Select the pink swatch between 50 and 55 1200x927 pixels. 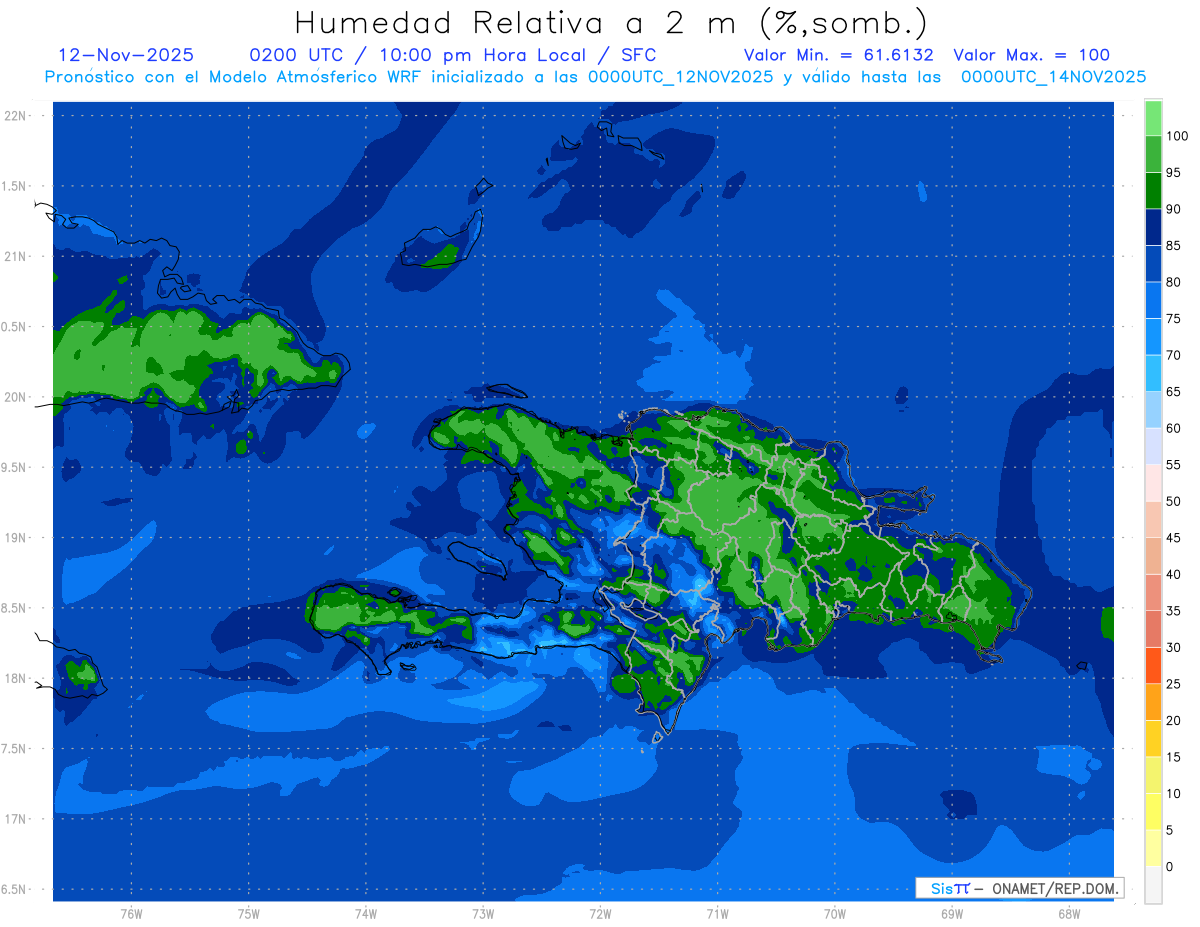coord(1153,483)
